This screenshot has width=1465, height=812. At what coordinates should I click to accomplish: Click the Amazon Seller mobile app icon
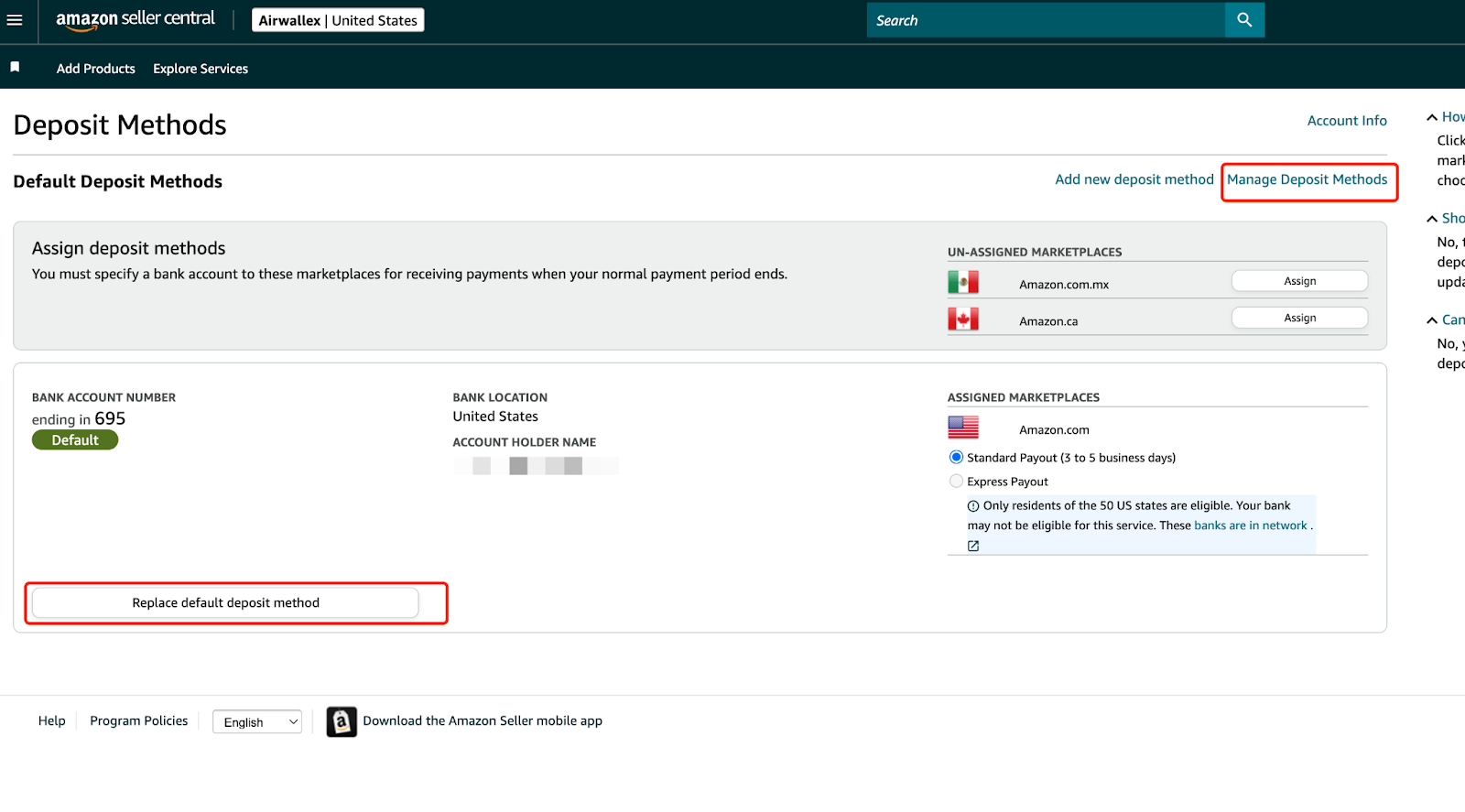(x=342, y=721)
